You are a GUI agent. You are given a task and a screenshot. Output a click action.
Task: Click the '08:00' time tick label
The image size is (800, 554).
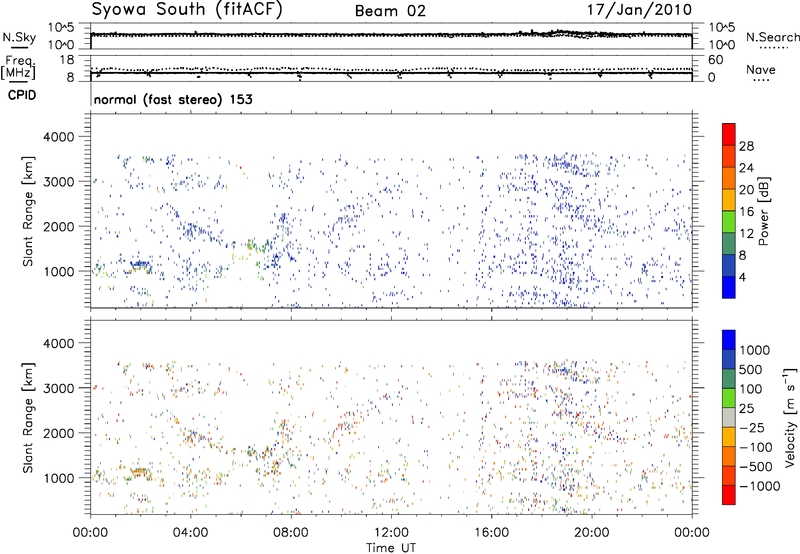pos(291,533)
